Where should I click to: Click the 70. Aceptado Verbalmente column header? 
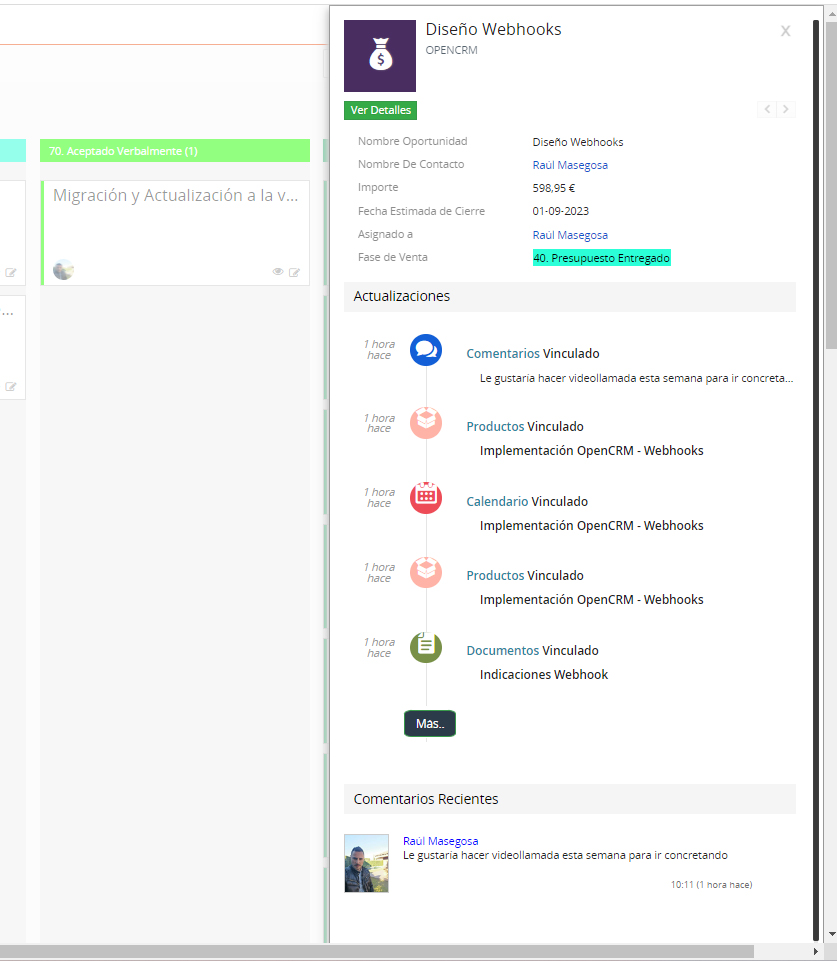(175, 151)
